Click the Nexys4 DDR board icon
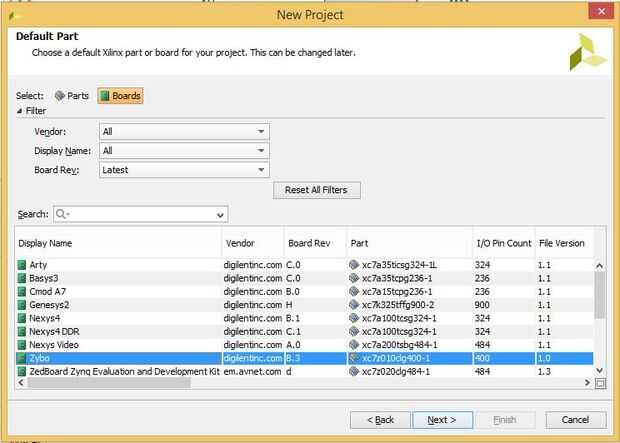The width and height of the screenshot is (620, 443). 22,331
